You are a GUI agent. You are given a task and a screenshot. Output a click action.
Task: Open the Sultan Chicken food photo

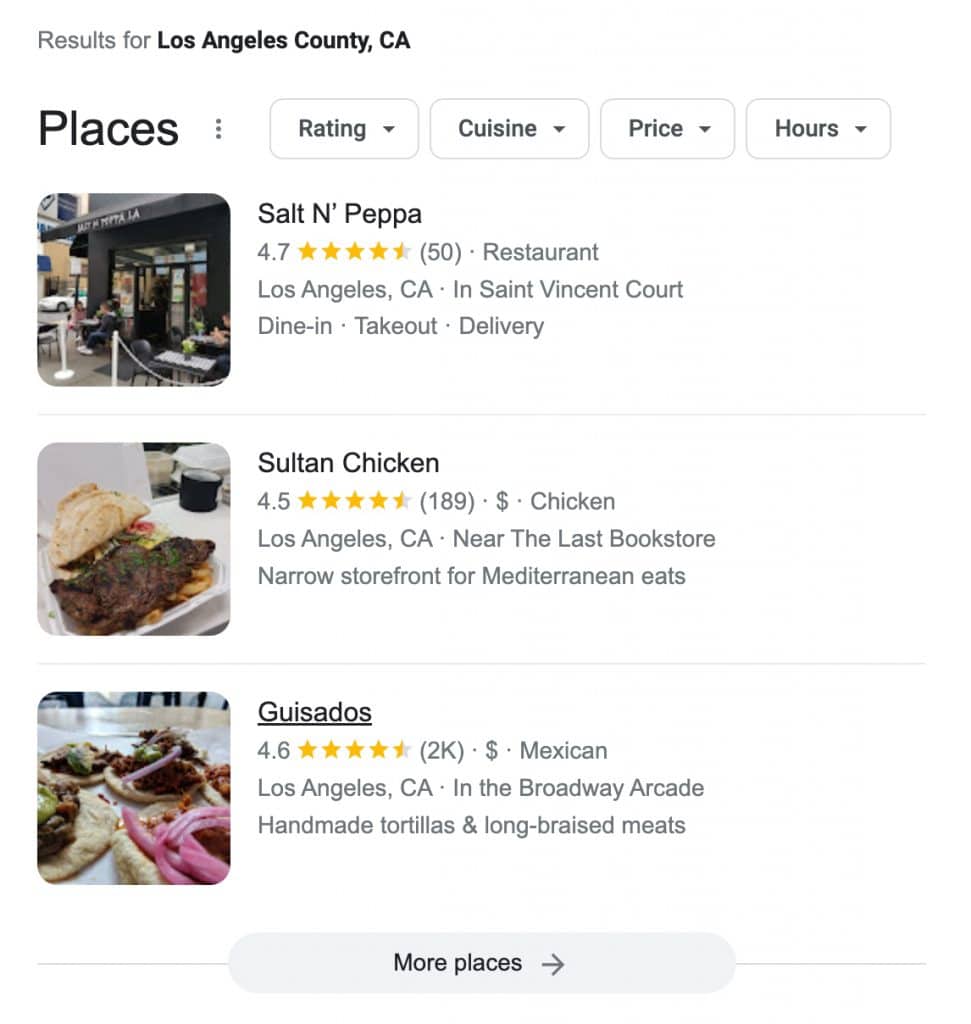tap(134, 539)
